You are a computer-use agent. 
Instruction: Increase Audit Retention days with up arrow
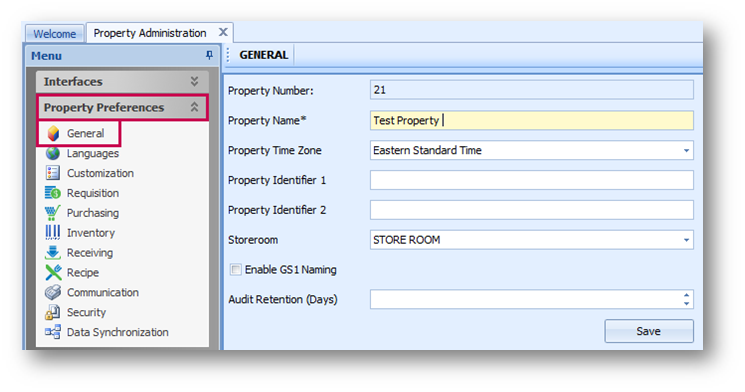point(686,295)
